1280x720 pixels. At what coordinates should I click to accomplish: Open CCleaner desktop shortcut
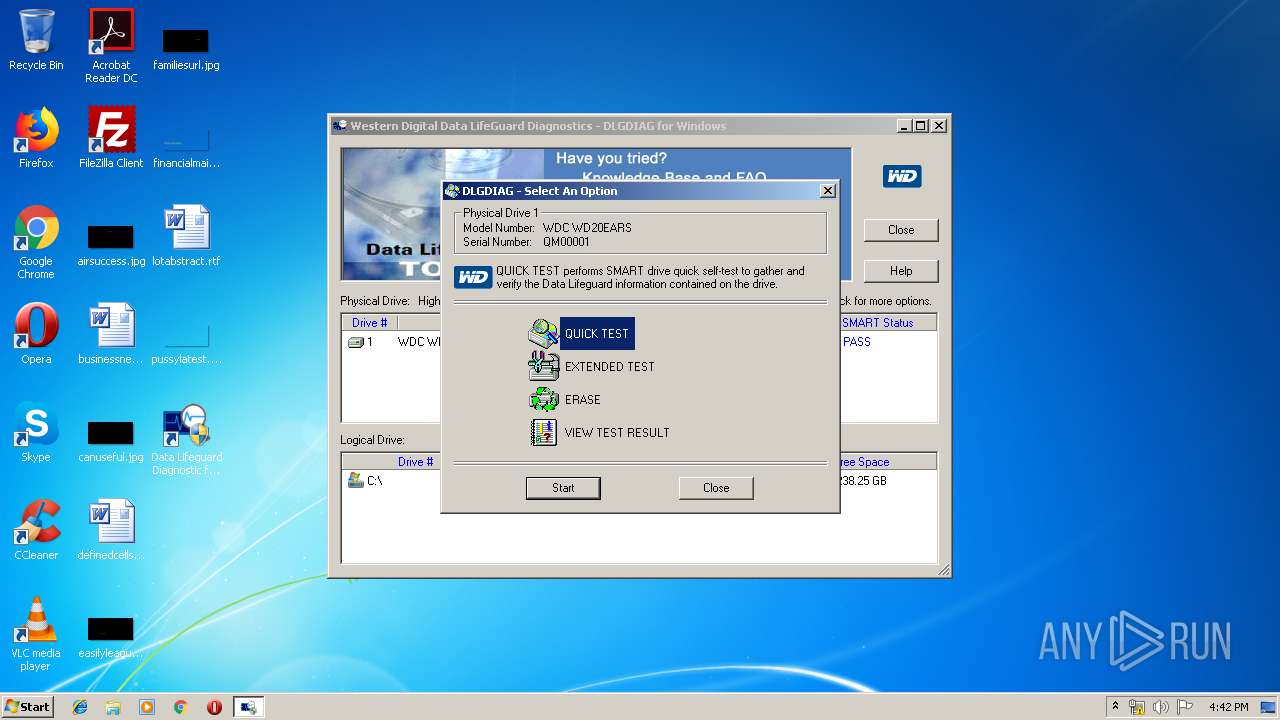coord(36,529)
